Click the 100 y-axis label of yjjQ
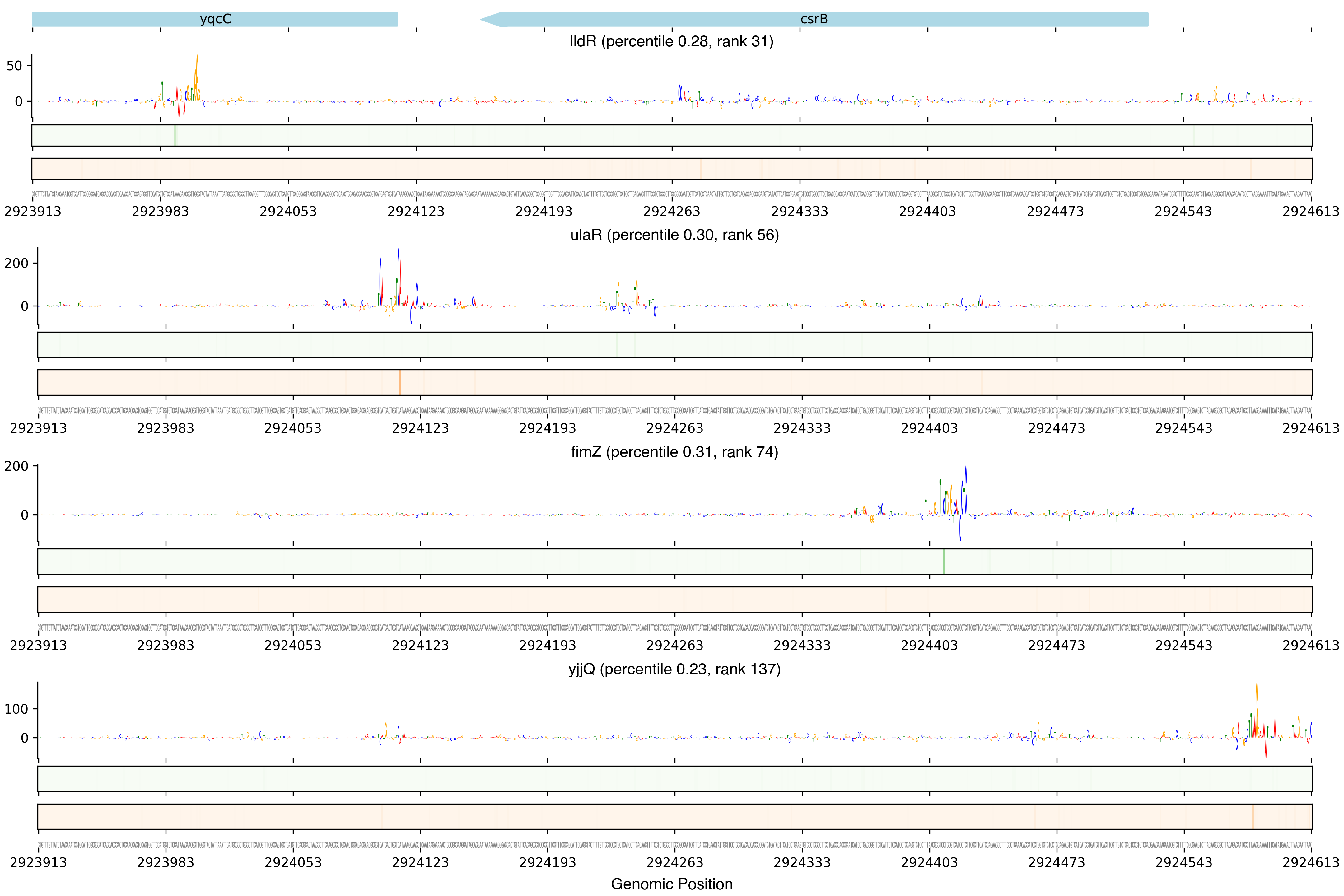Image resolution: width=1344 pixels, height=896 pixels. coord(16,709)
